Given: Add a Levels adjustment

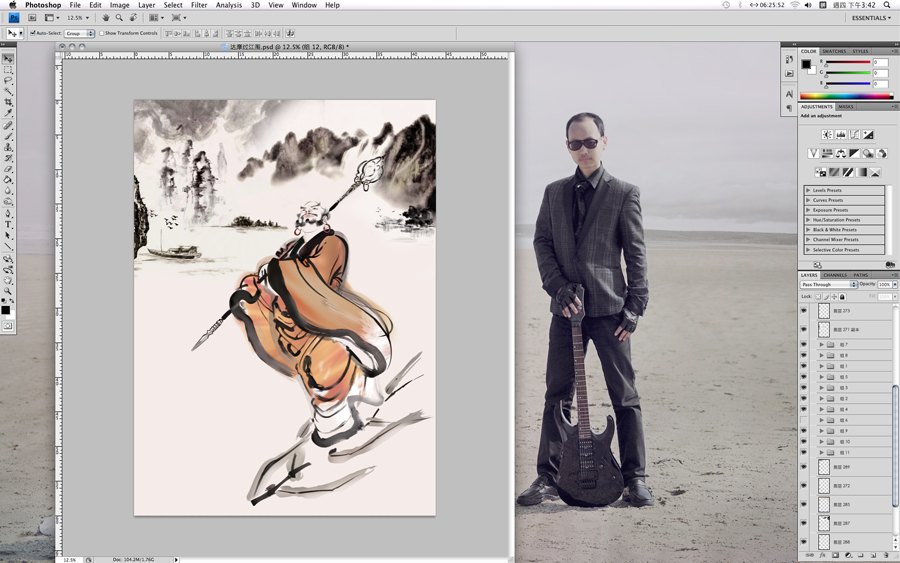Looking at the screenshot, I should (x=841, y=134).
